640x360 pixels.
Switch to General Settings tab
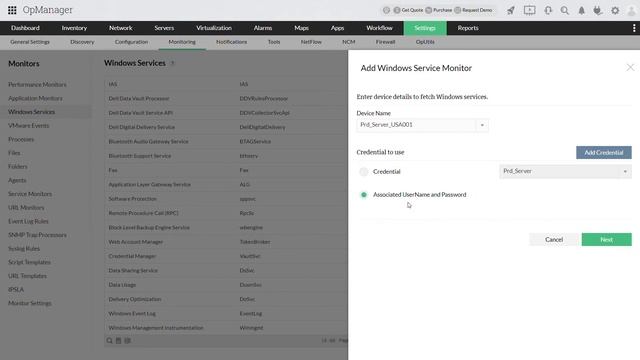pos(30,42)
